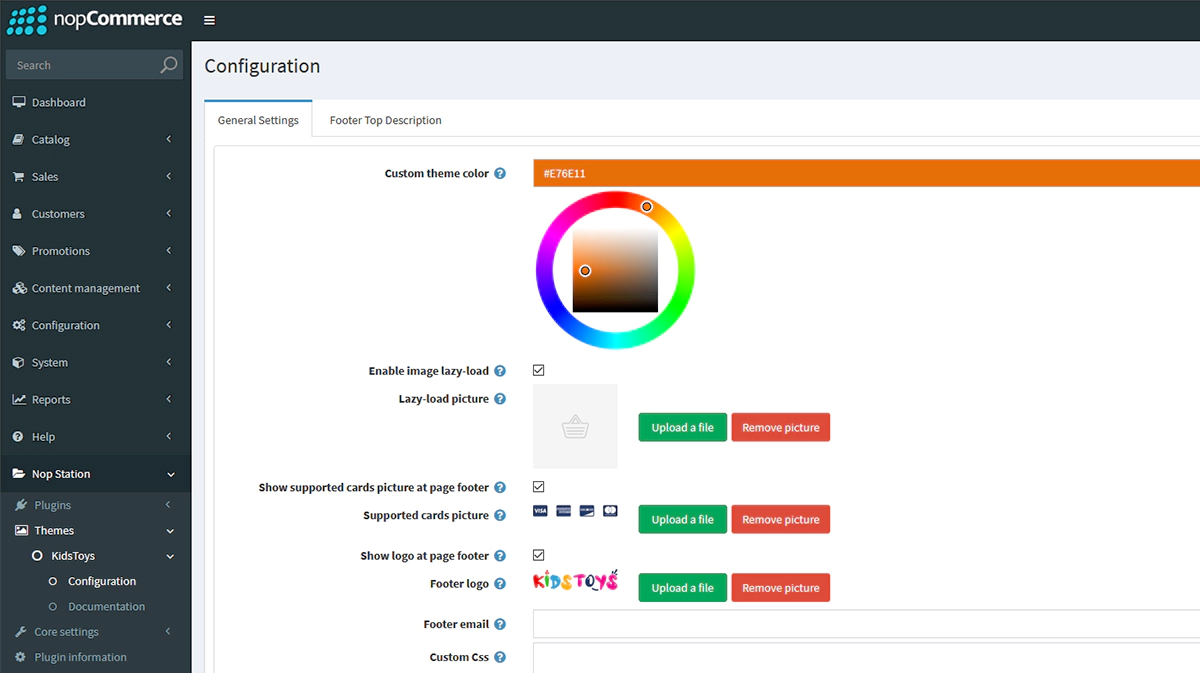Click the Plugins plug icon
1200x673 pixels.
point(21,505)
